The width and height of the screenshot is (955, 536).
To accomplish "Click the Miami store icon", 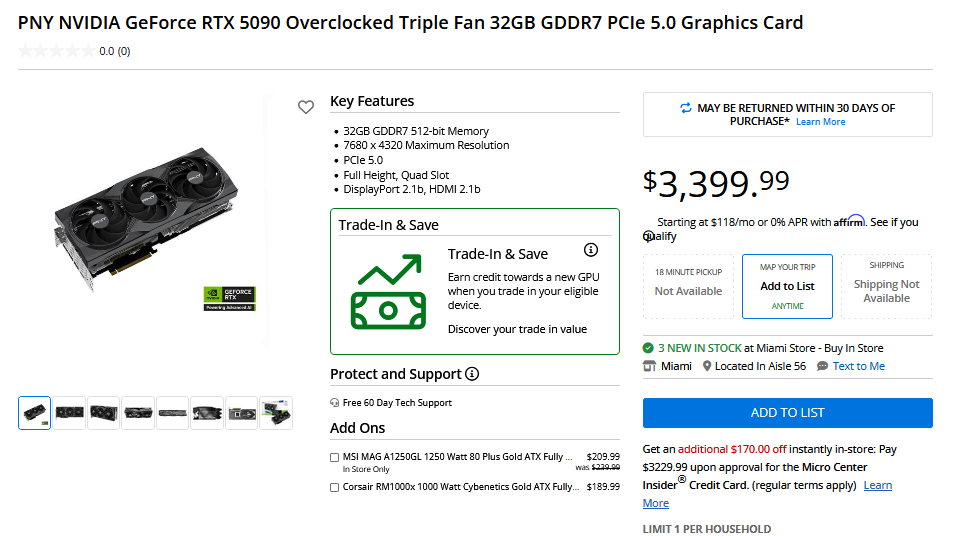I will 649,366.
